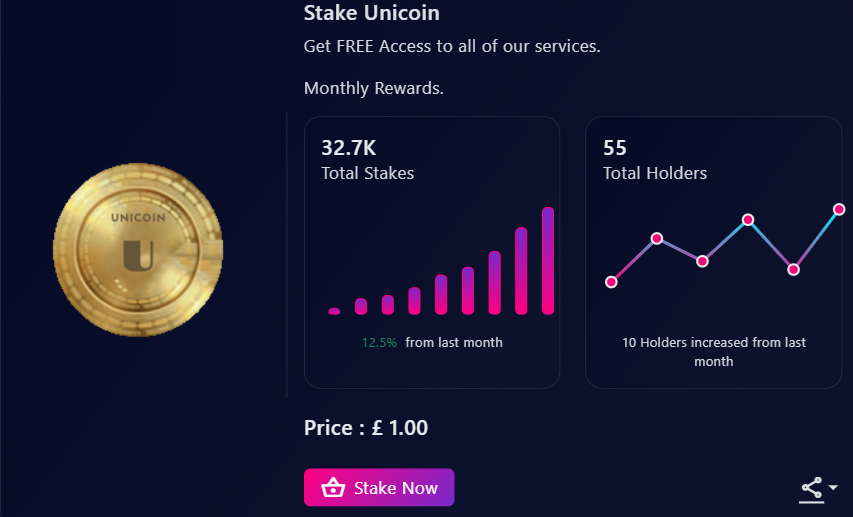
Task: Click the second-tallest bar in stakes chart
Action: pyautogui.click(x=521, y=270)
